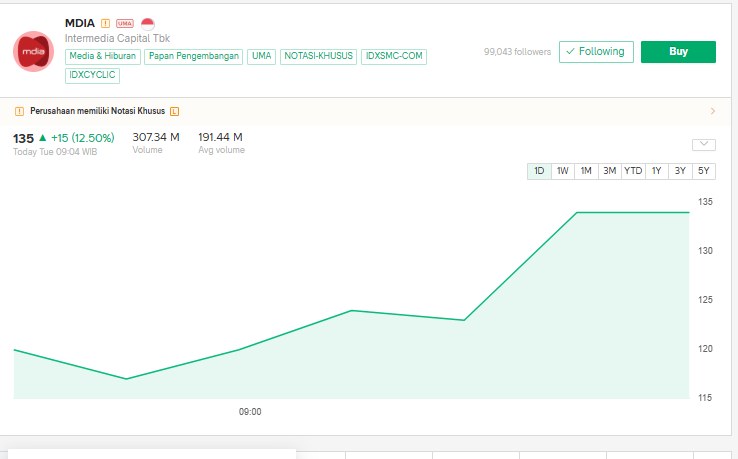
Task: Select the 3M chart range
Action: pyautogui.click(x=610, y=171)
